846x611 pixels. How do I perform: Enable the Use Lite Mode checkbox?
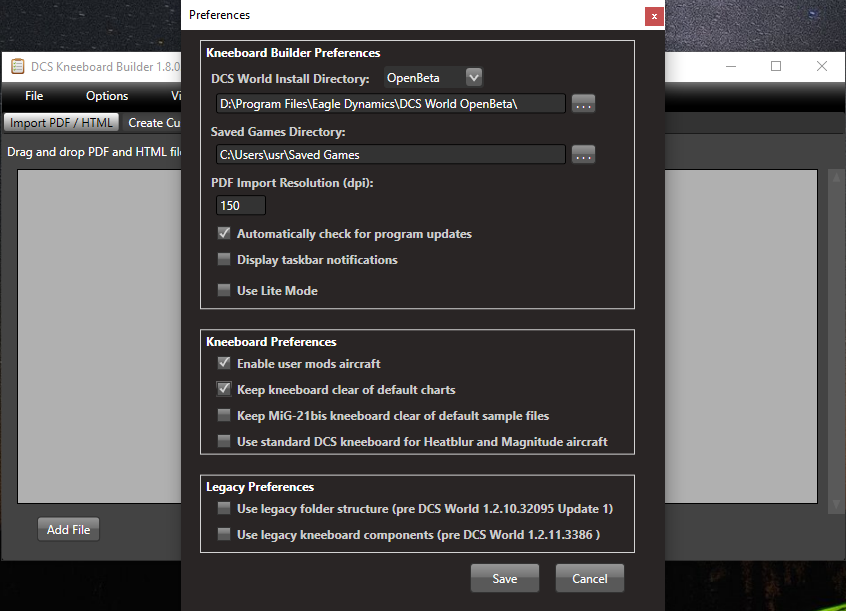pyautogui.click(x=223, y=290)
